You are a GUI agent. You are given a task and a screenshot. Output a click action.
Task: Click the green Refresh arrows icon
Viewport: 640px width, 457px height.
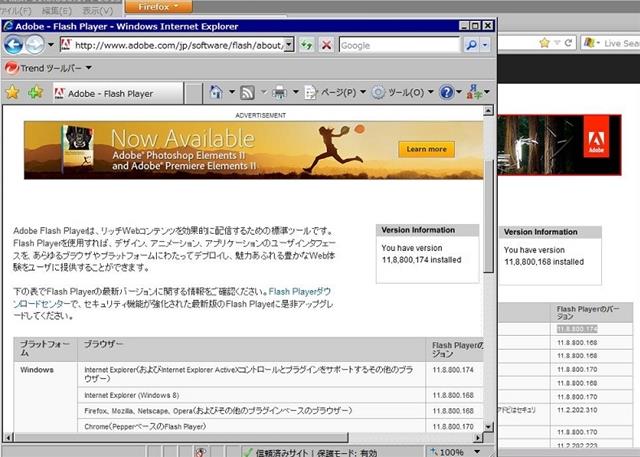(x=307, y=45)
